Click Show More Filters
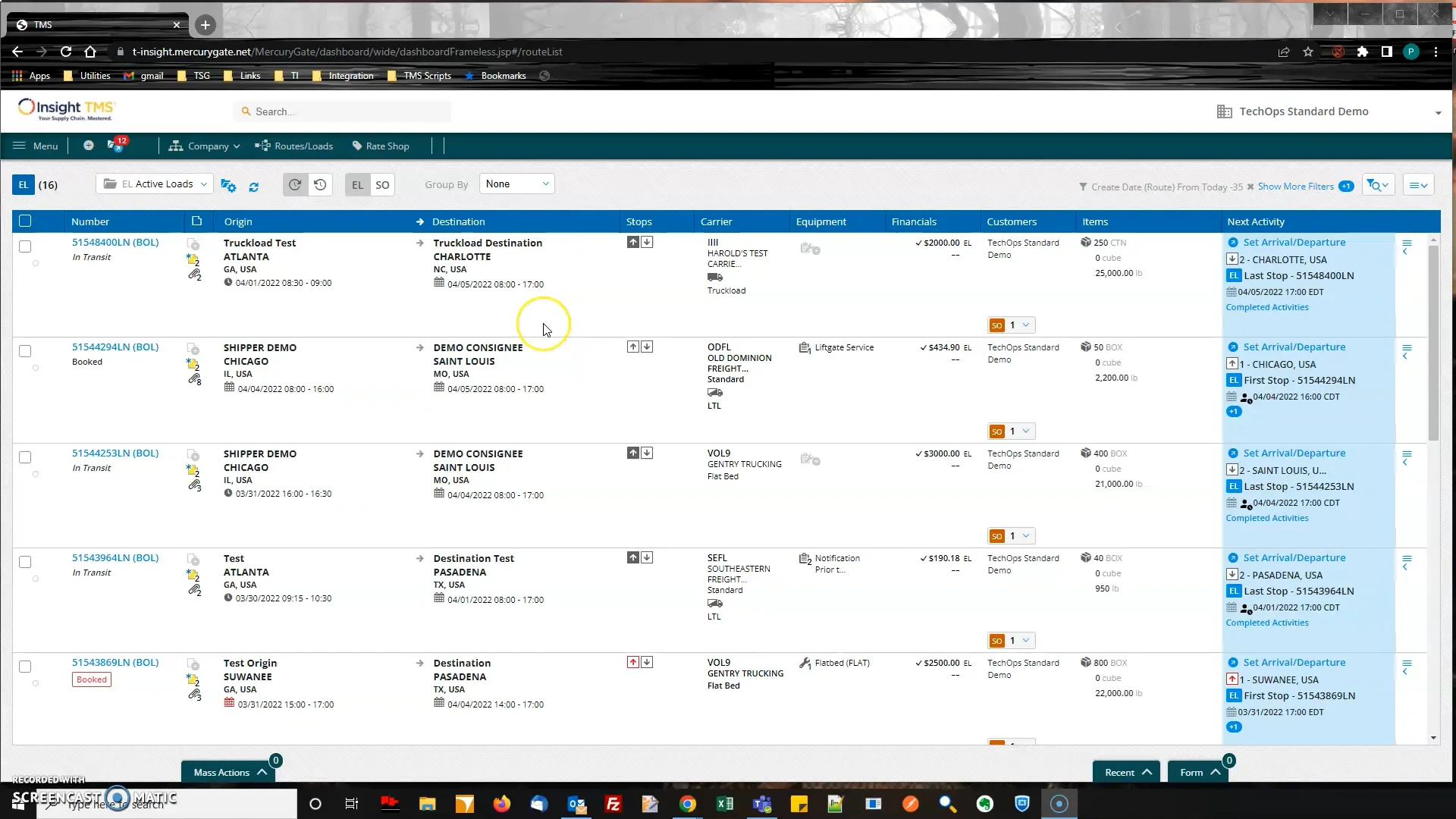This screenshot has height=819, width=1456. (x=1294, y=187)
